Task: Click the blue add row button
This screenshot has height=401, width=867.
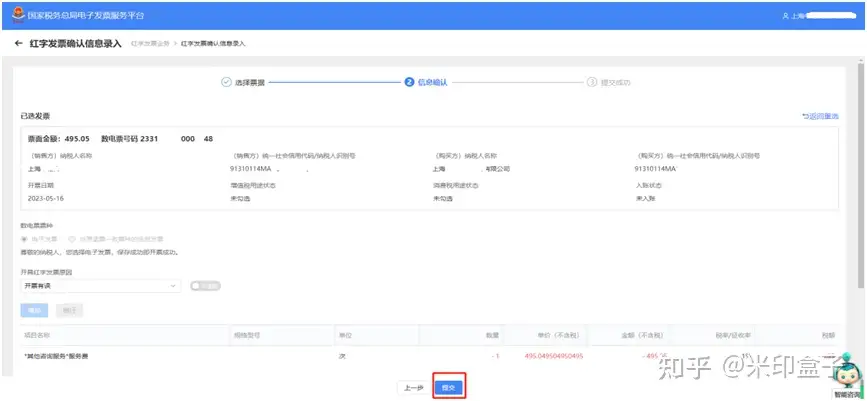Action: coord(34,310)
